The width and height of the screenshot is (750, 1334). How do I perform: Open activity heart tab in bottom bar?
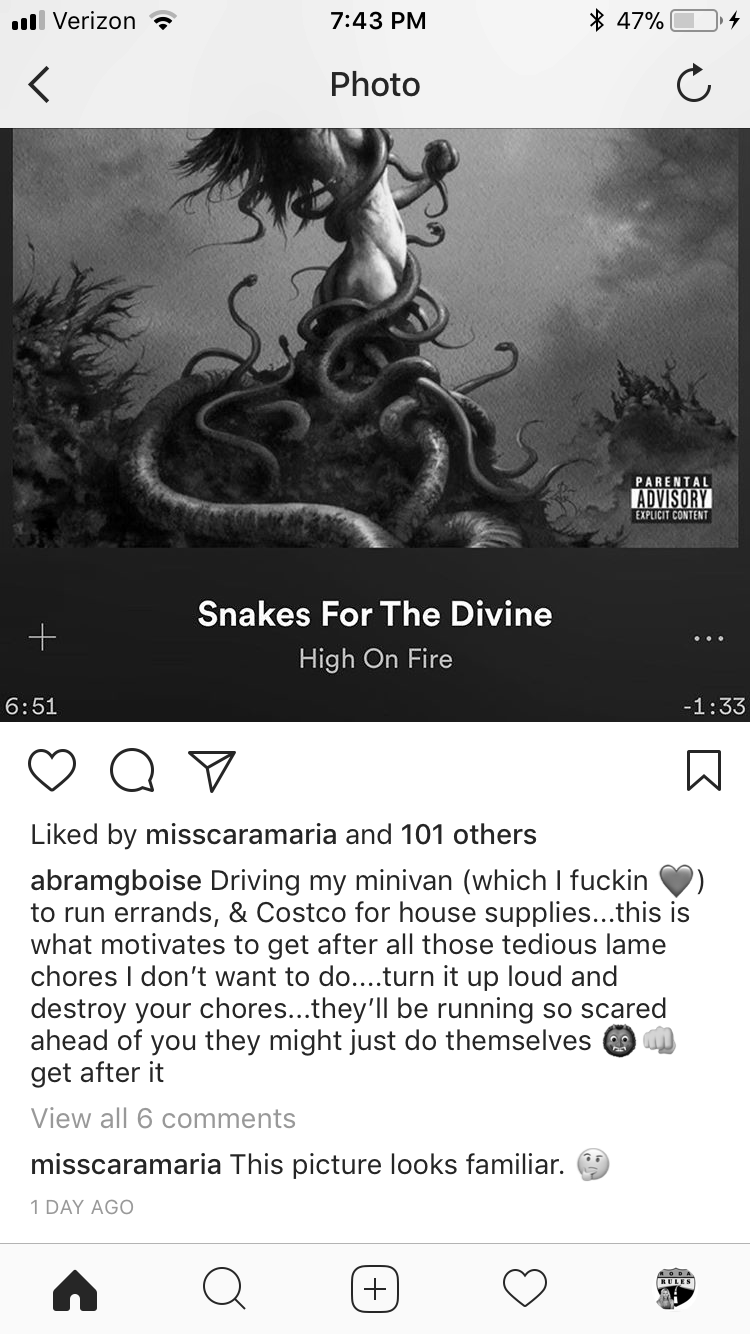tap(525, 1288)
